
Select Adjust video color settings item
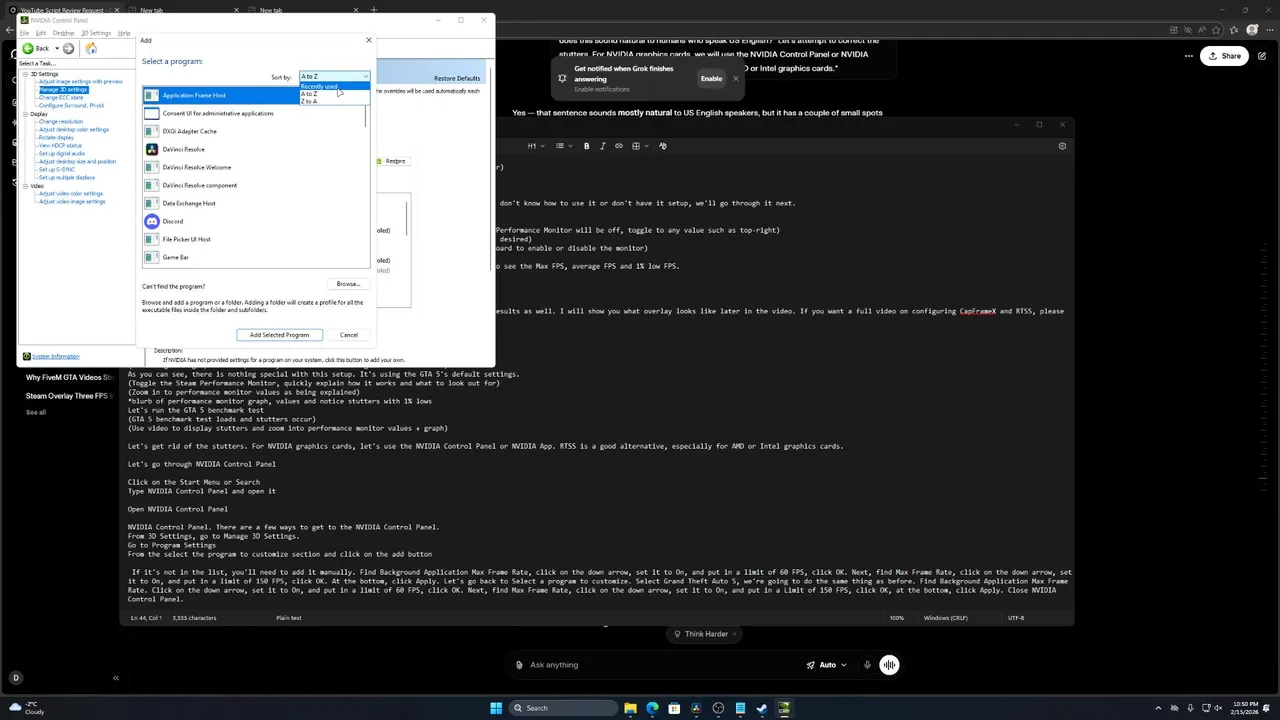[71, 194]
